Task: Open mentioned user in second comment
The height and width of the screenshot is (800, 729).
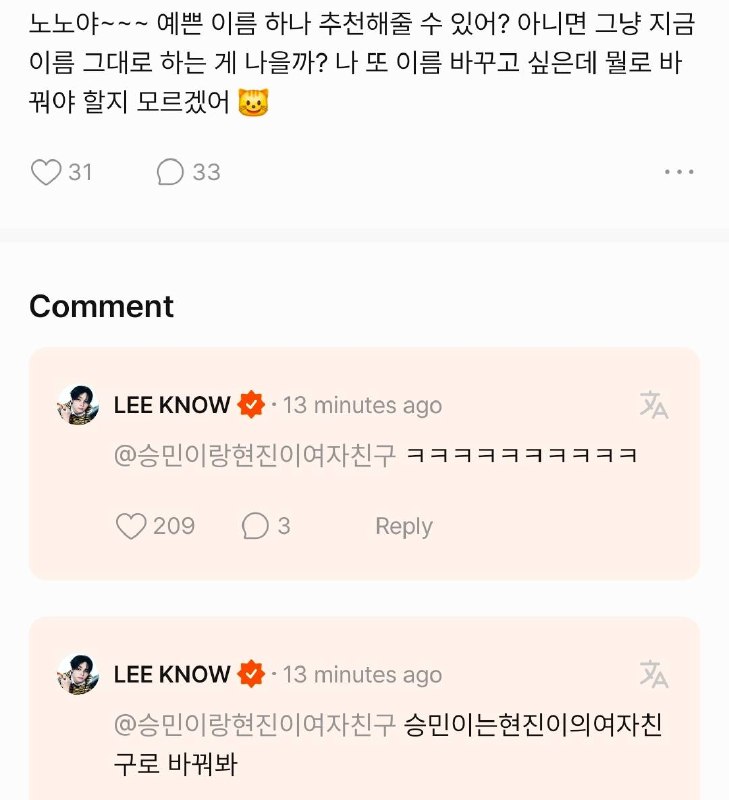Action: 255,724
